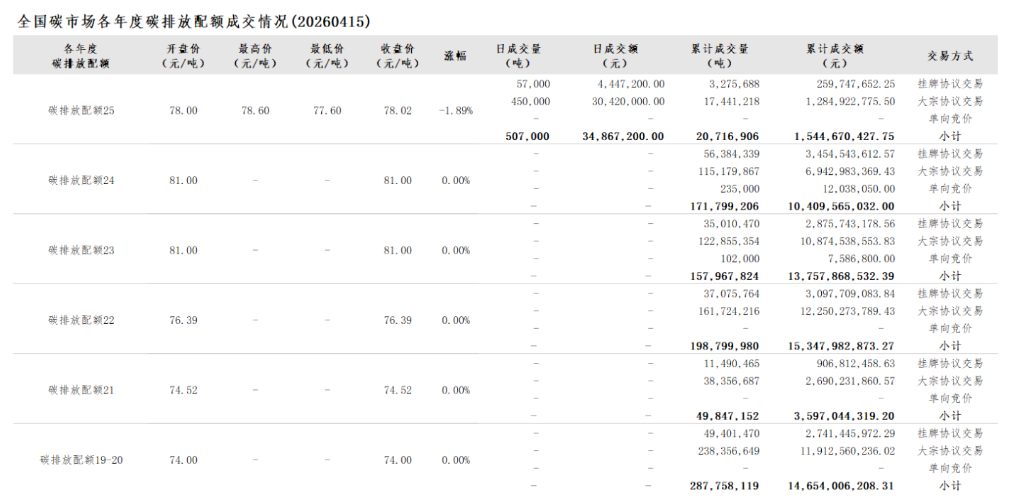Click the 日成交量 column header
Image resolution: width=1021 pixels, height=502 pixels.
(518, 55)
